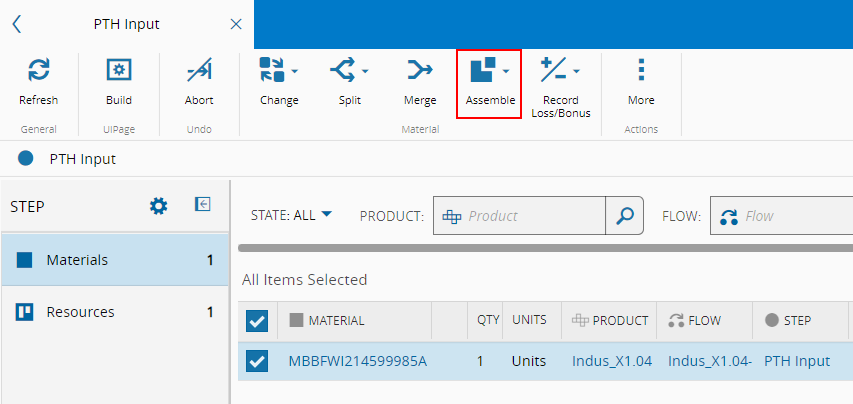Open the Assemble dropdown

click(506, 71)
